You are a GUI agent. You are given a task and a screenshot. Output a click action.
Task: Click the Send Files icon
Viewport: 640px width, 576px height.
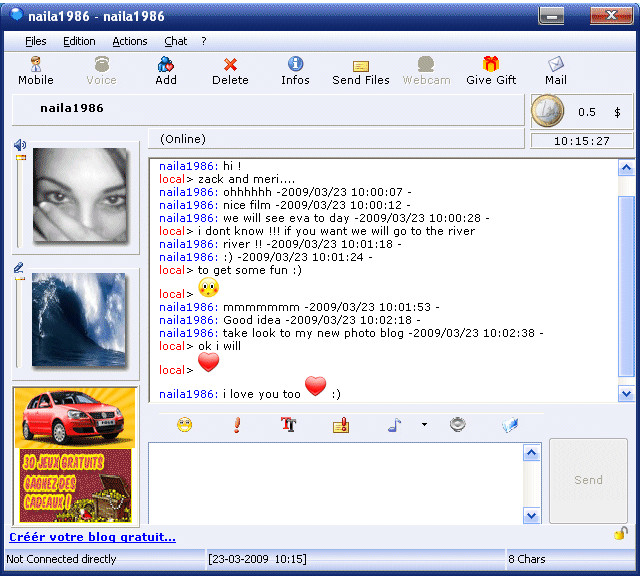361,66
